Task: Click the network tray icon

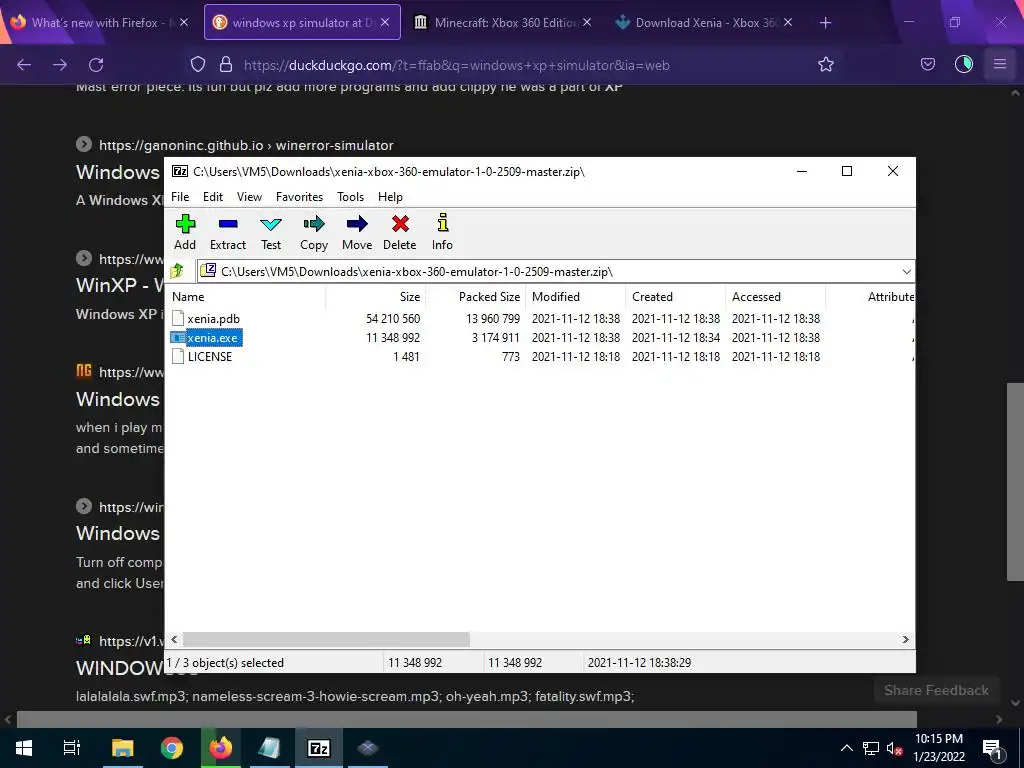Action: tap(871, 748)
